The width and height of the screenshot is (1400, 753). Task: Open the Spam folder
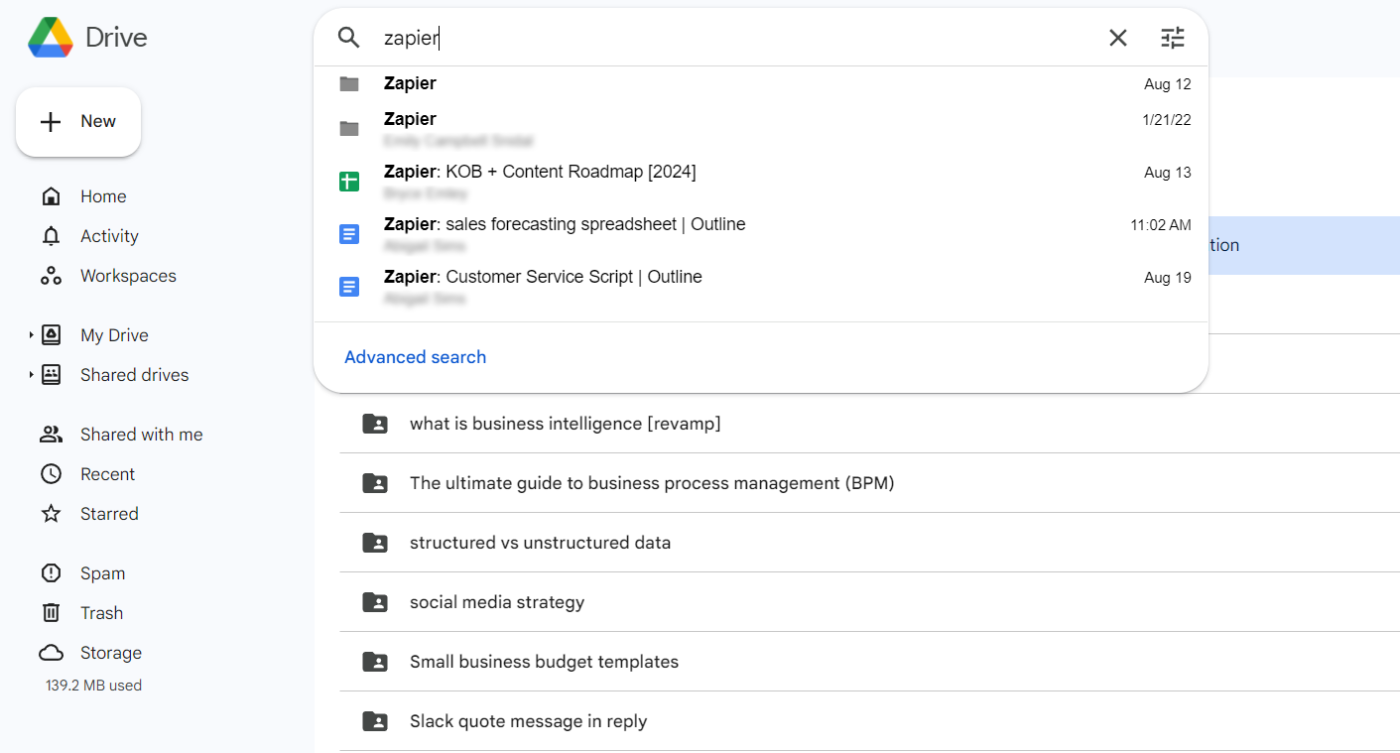point(102,574)
